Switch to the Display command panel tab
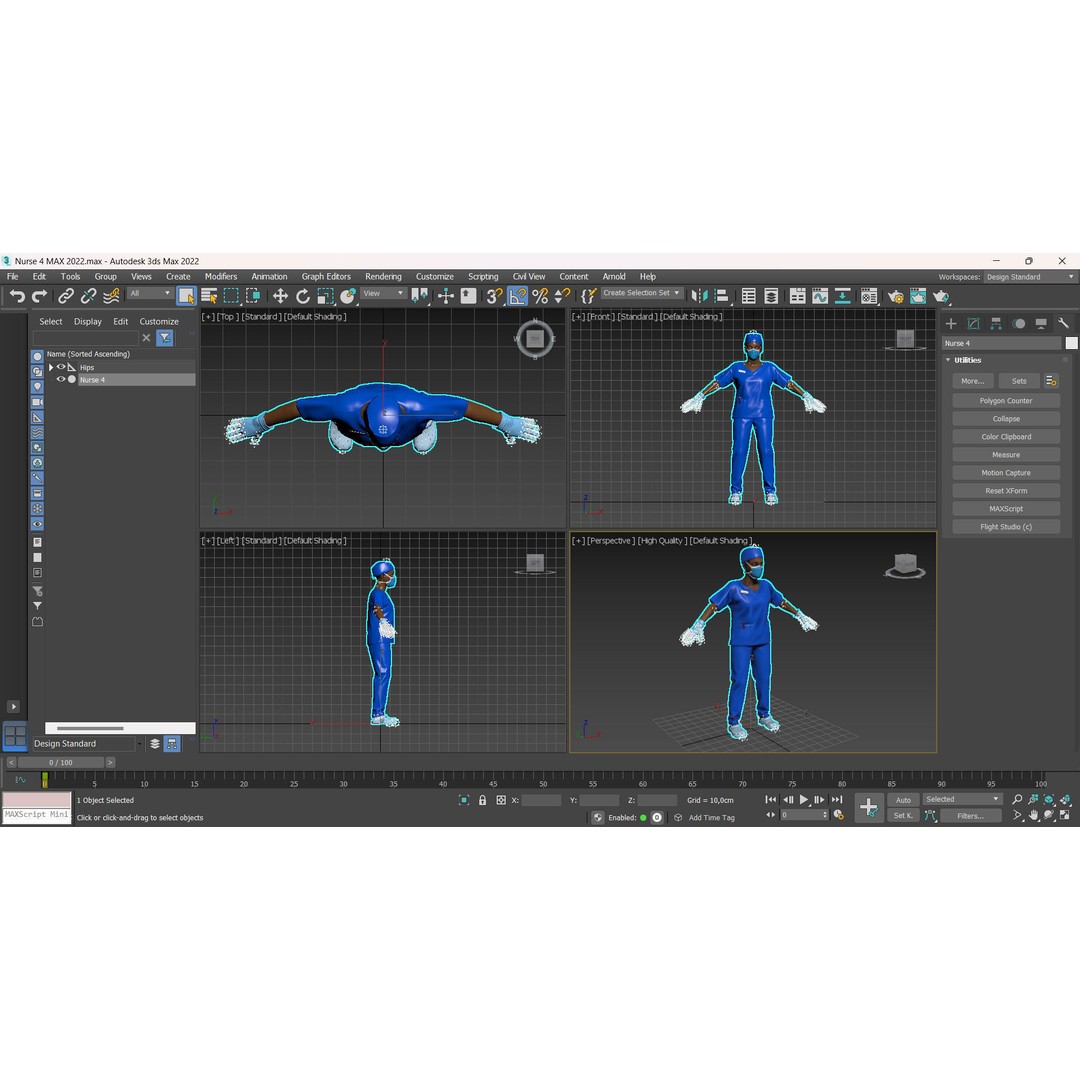 1041,324
